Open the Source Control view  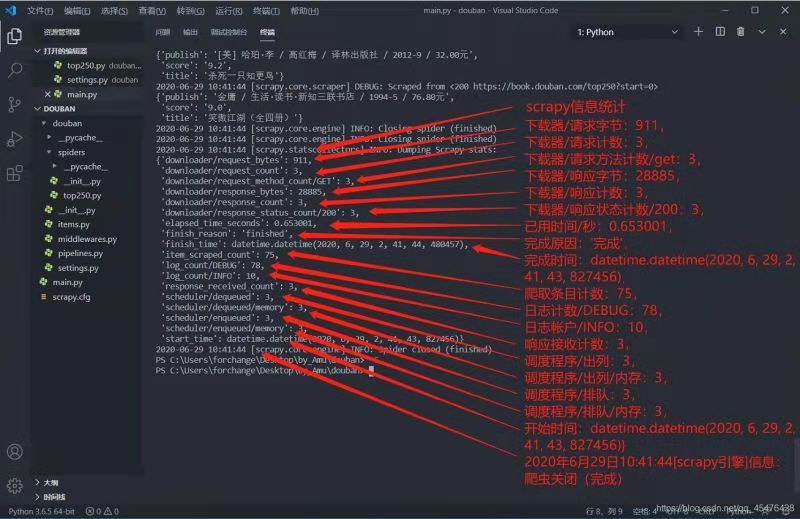pyautogui.click(x=15, y=105)
